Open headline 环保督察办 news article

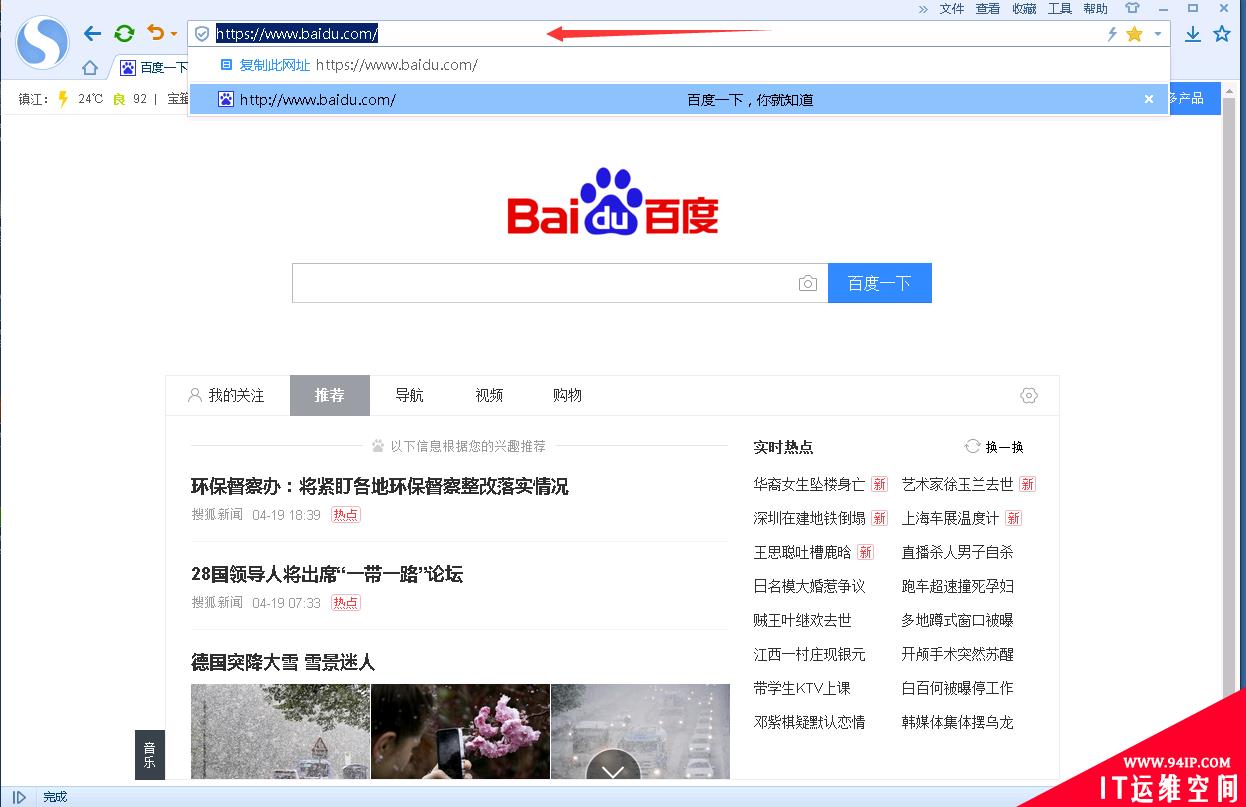coord(380,486)
